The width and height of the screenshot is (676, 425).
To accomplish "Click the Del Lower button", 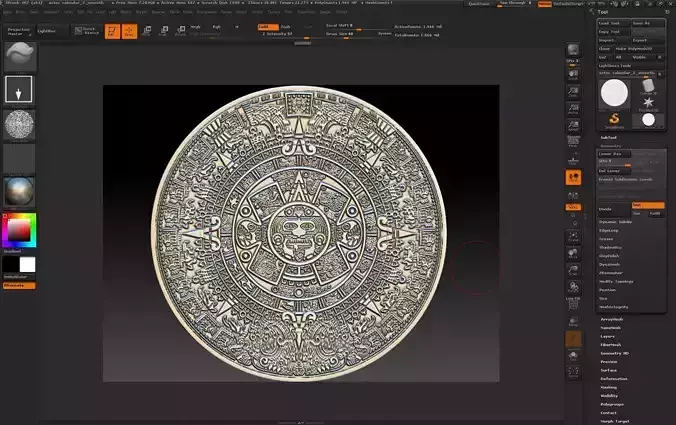I will click(x=614, y=171).
